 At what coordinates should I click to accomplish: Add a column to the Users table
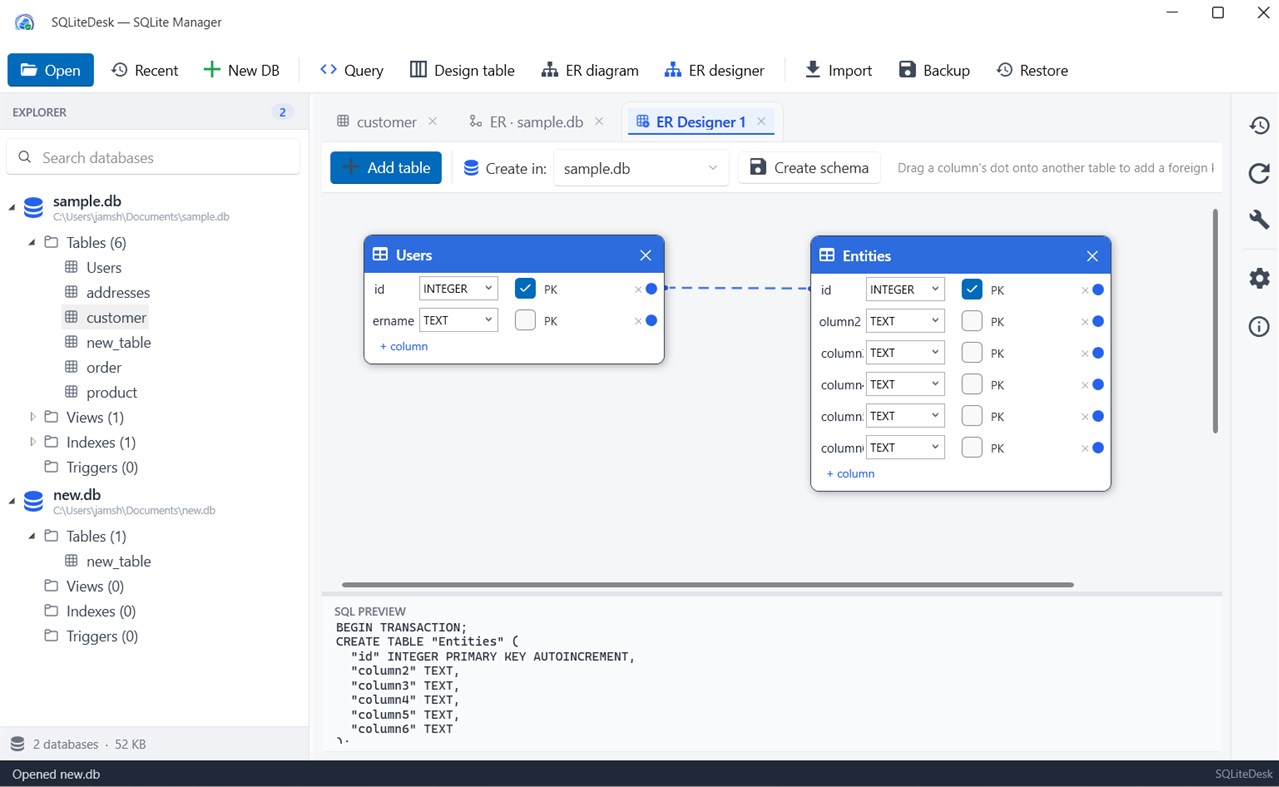pyautogui.click(x=404, y=346)
